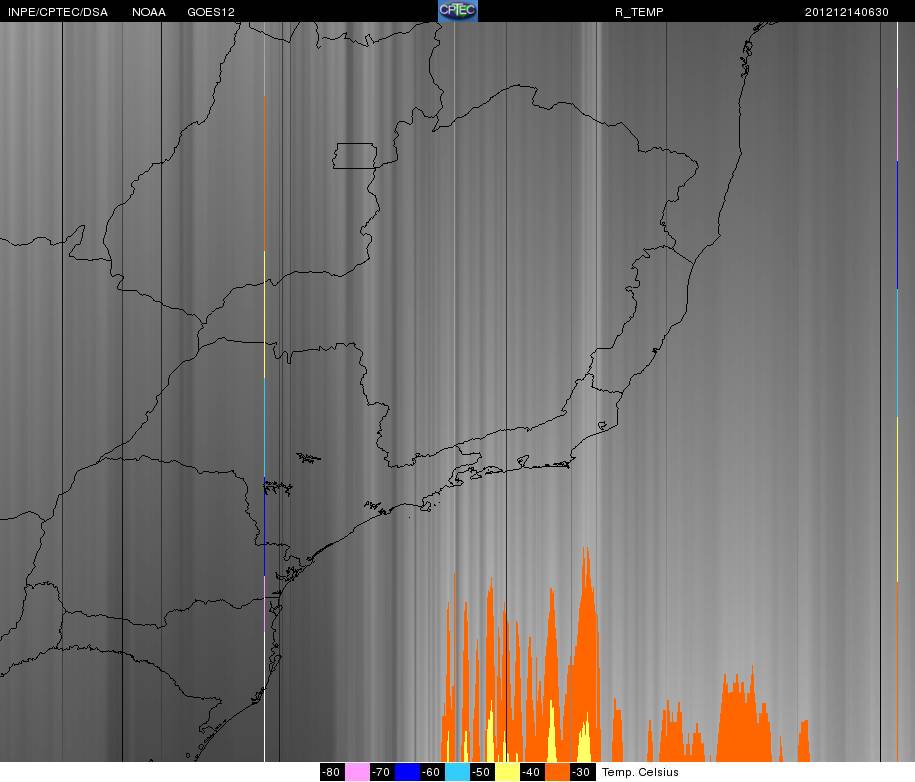The image size is (915, 782).
Task: Click the dark blue legend color swatch
Action: [x=407, y=772]
